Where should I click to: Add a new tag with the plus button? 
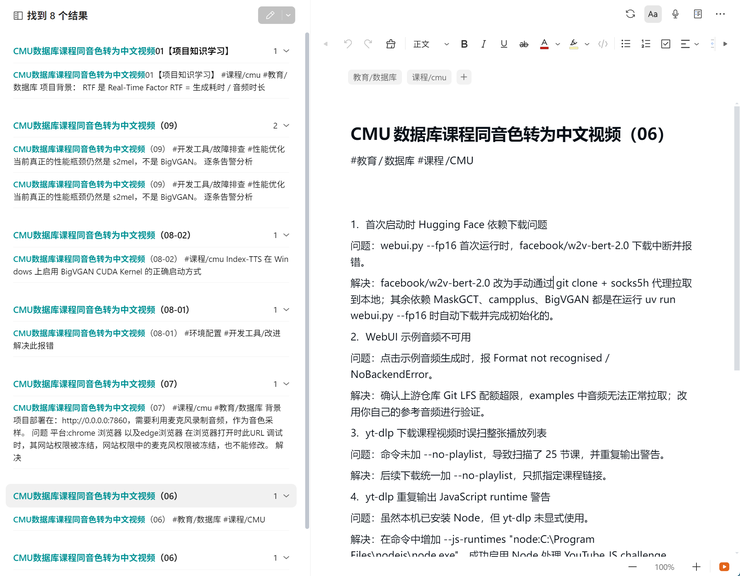coord(464,77)
